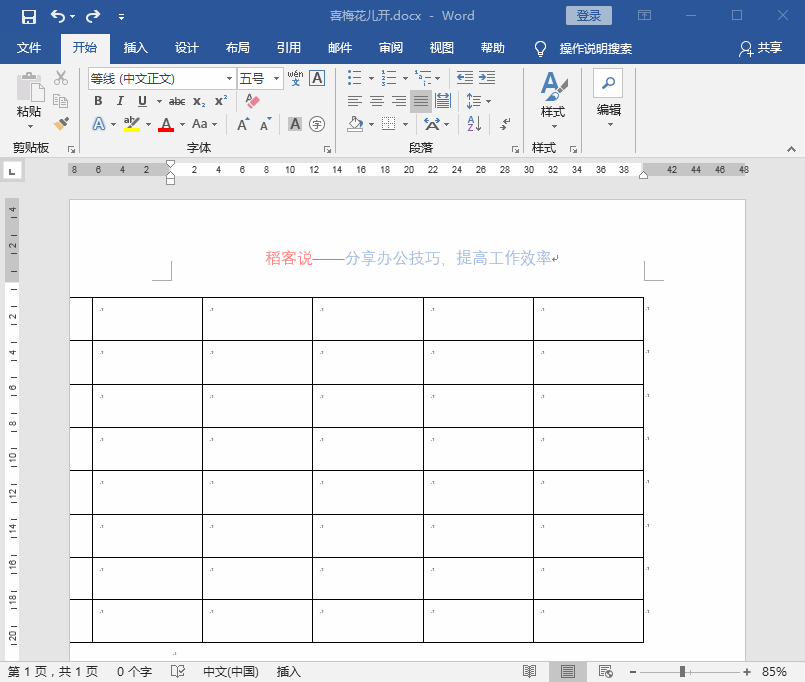Decrease paragraph indent

tap(465, 78)
